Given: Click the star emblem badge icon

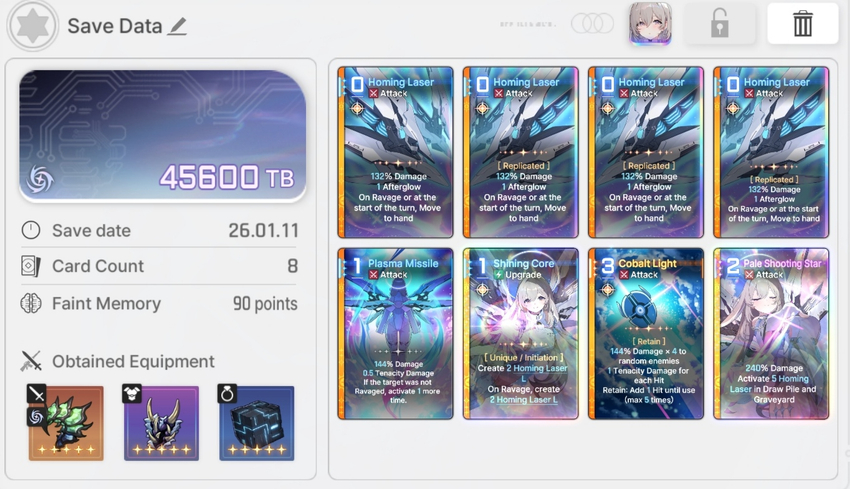Looking at the screenshot, I should (33, 25).
